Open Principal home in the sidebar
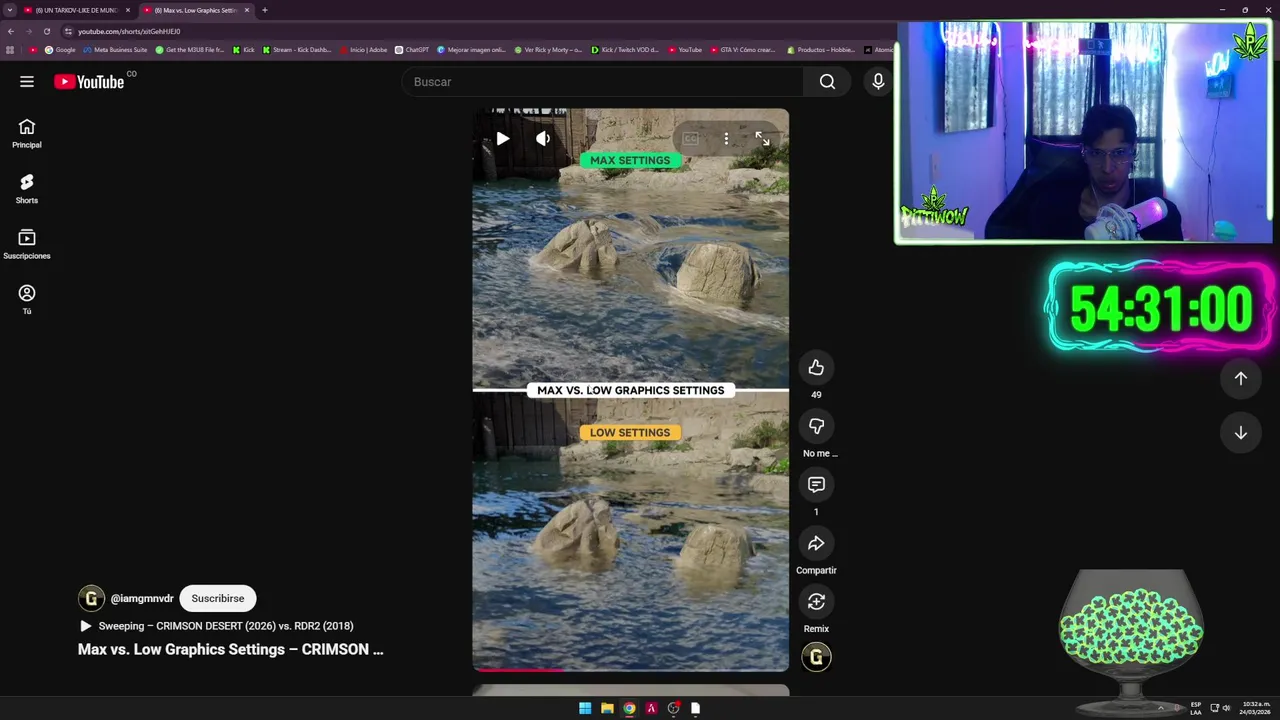The width and height of the screenshot is (1280, 720). (x=27, y=134)
